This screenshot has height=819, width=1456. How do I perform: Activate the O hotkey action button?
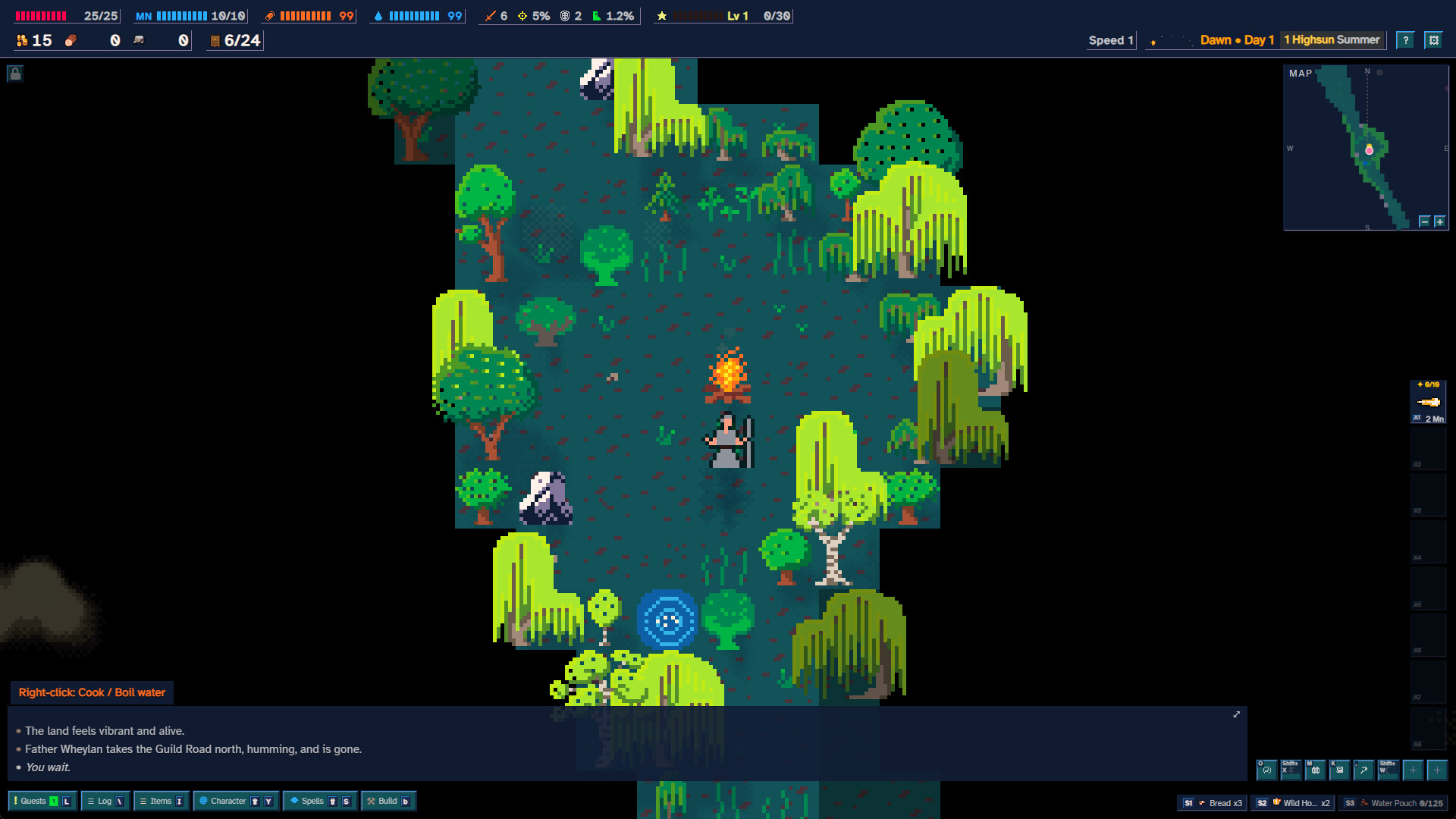(x=1266, y=770)
